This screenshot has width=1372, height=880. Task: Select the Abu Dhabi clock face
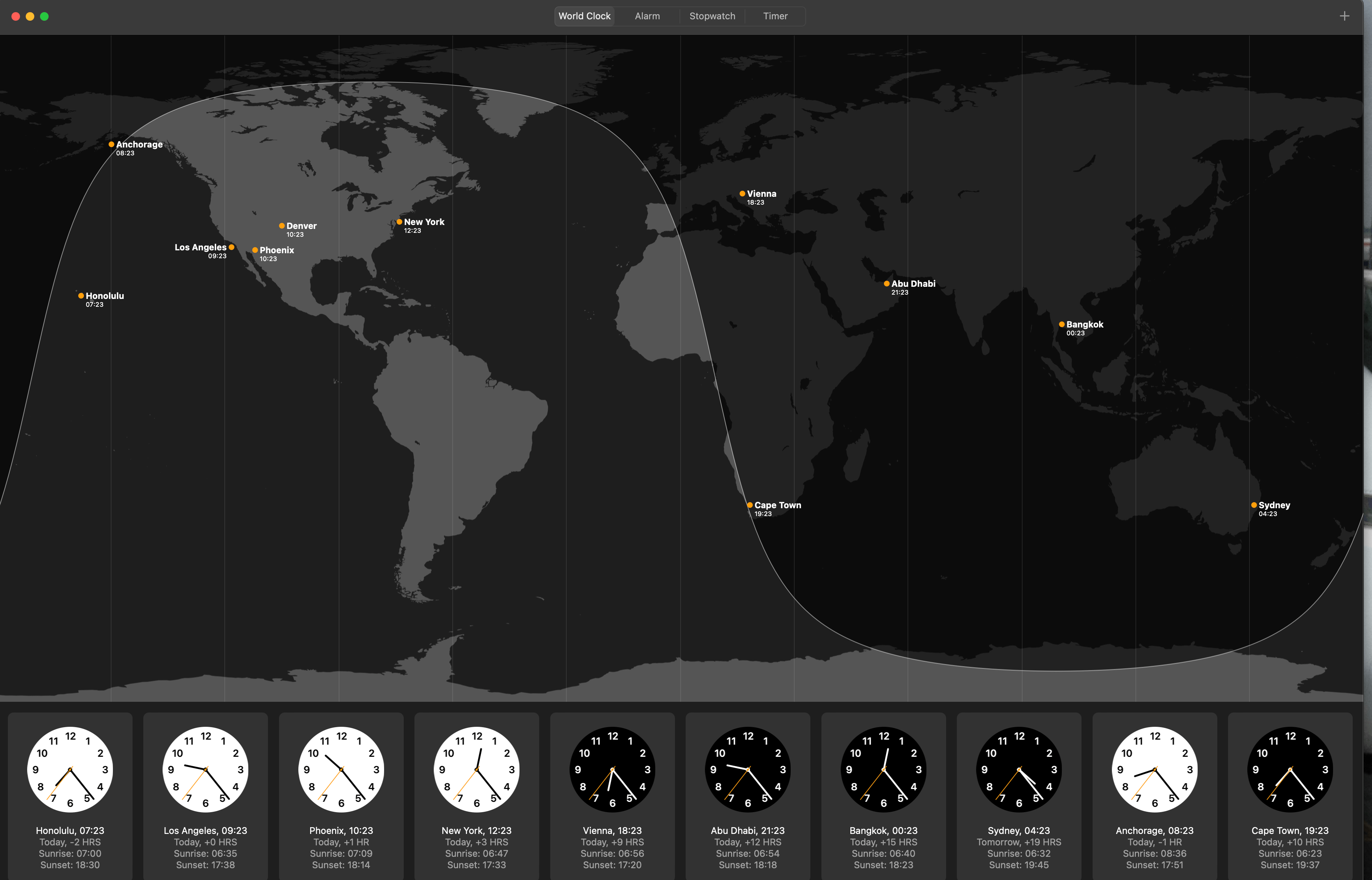747,770
